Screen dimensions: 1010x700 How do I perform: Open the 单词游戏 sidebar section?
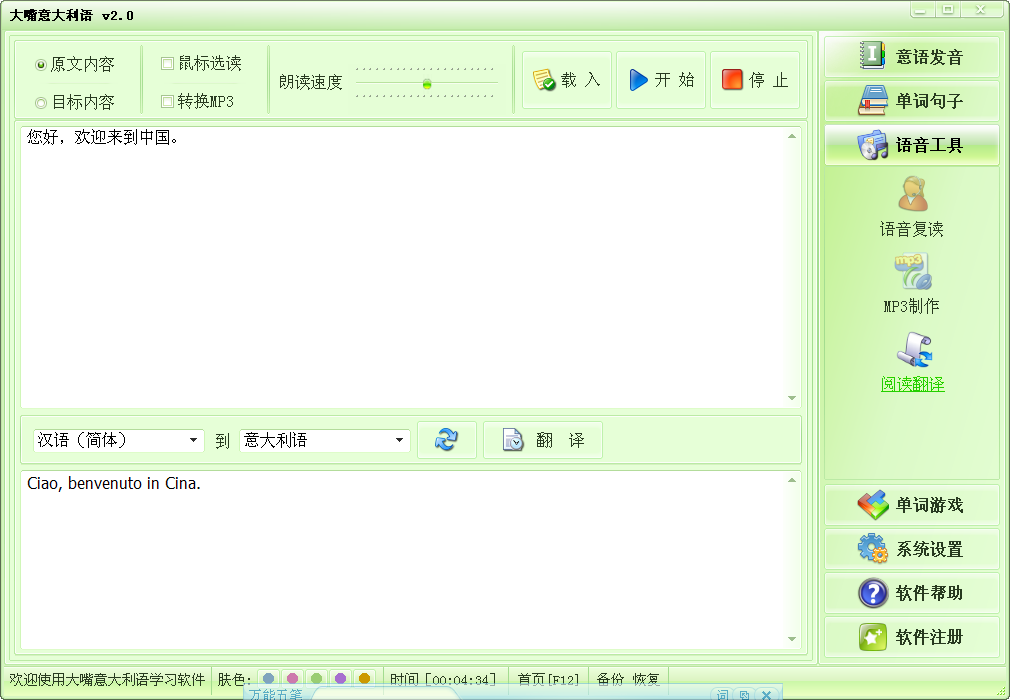click(911, 505)
